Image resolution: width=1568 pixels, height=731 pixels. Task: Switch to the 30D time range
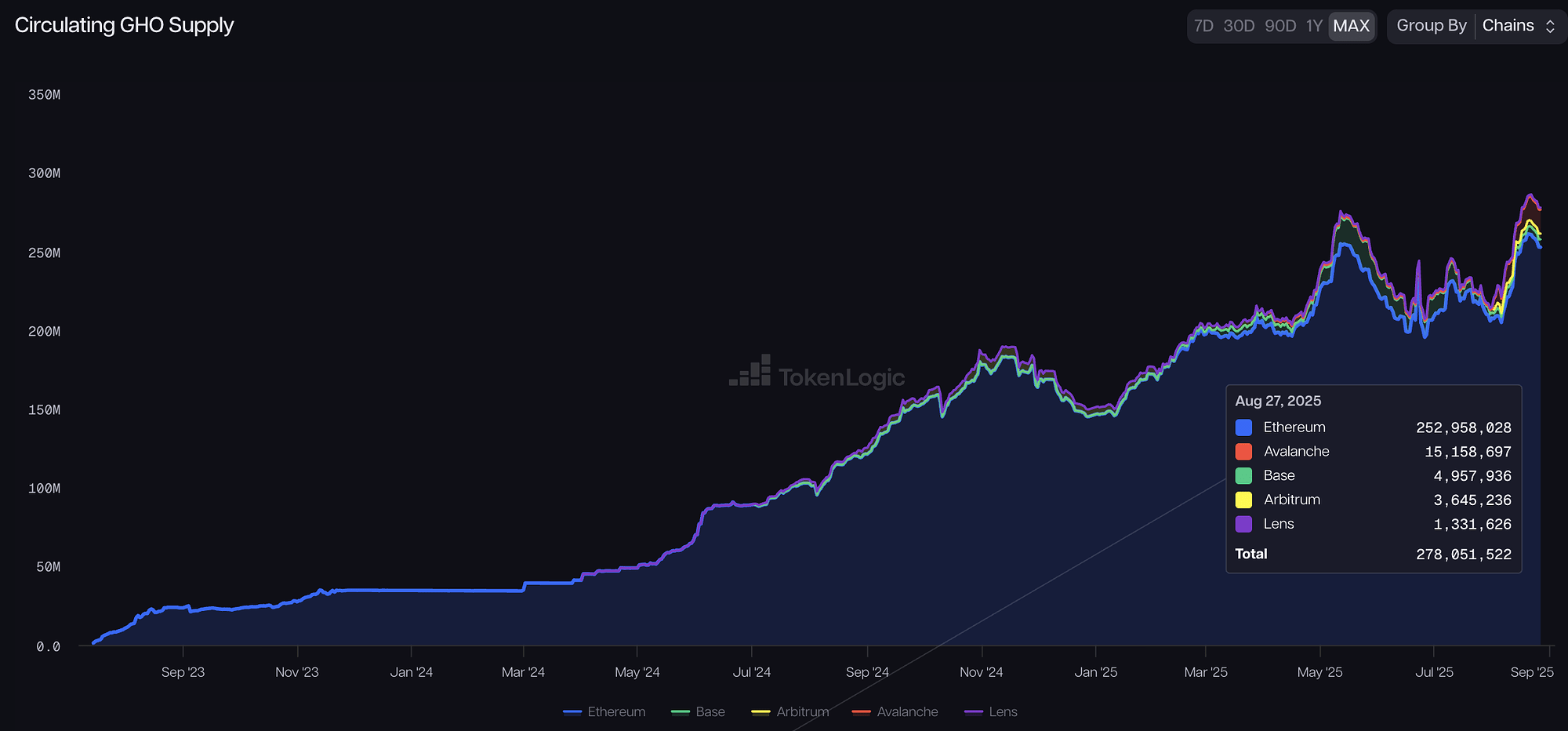1239,26
